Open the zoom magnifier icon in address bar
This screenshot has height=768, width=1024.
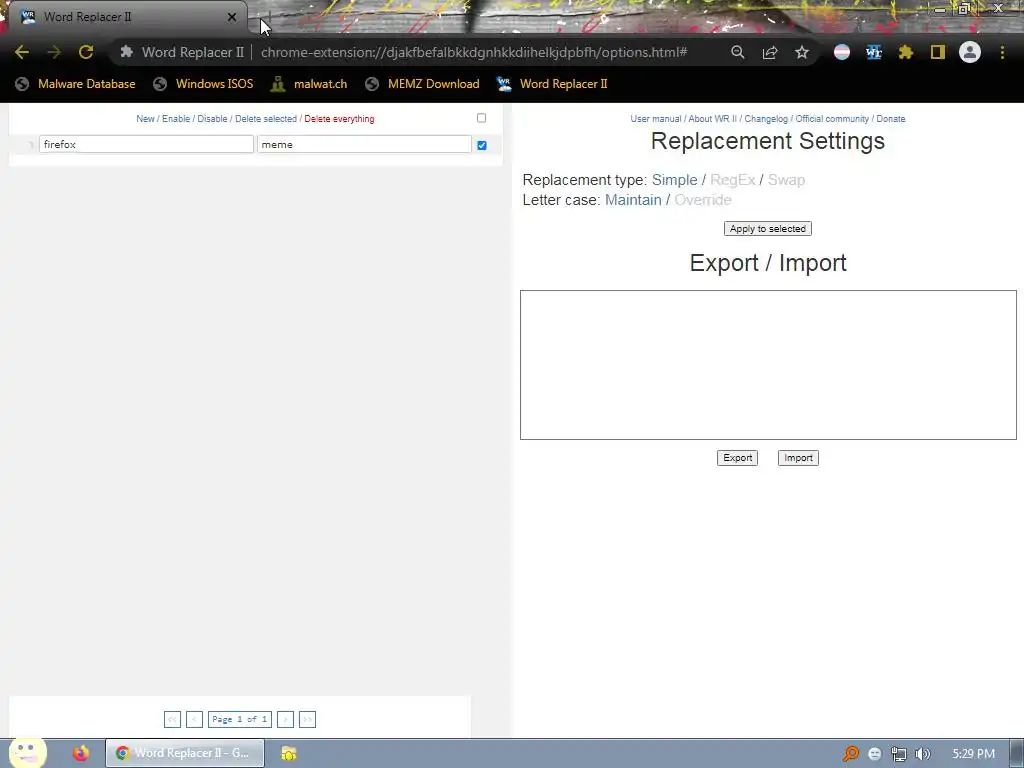coord(738,52)
